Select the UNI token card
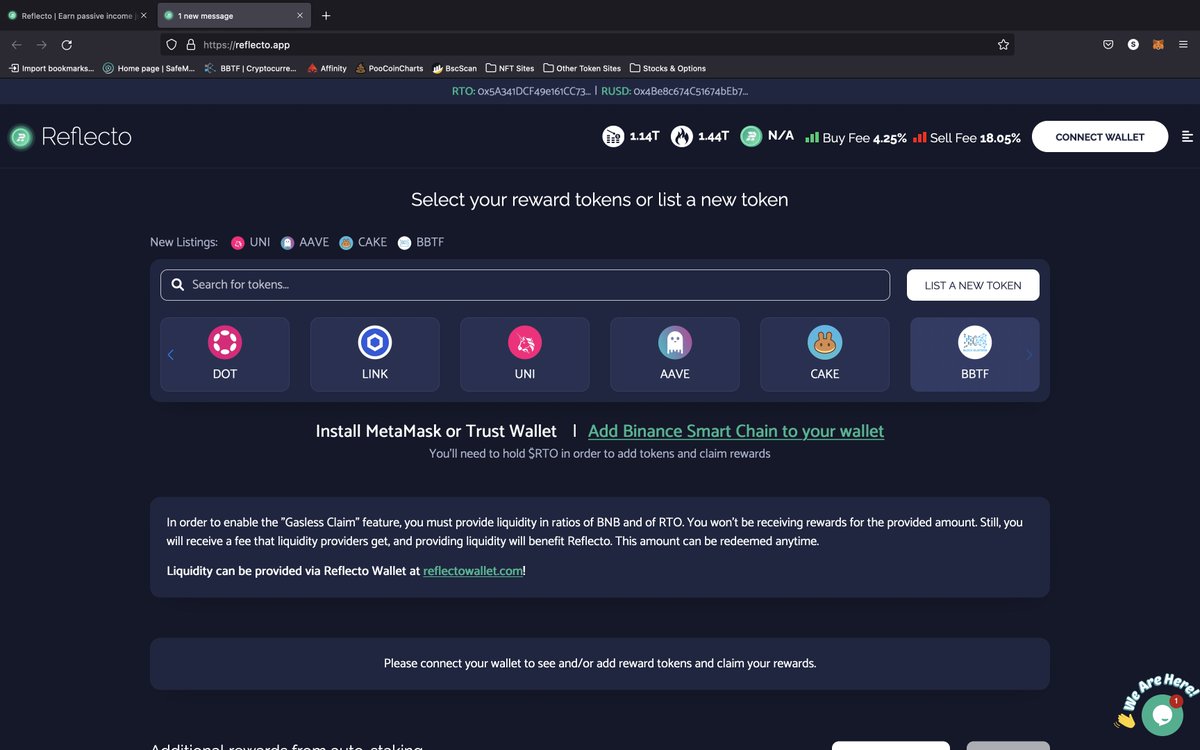1200x750 pixels. [x=525, y=354]
